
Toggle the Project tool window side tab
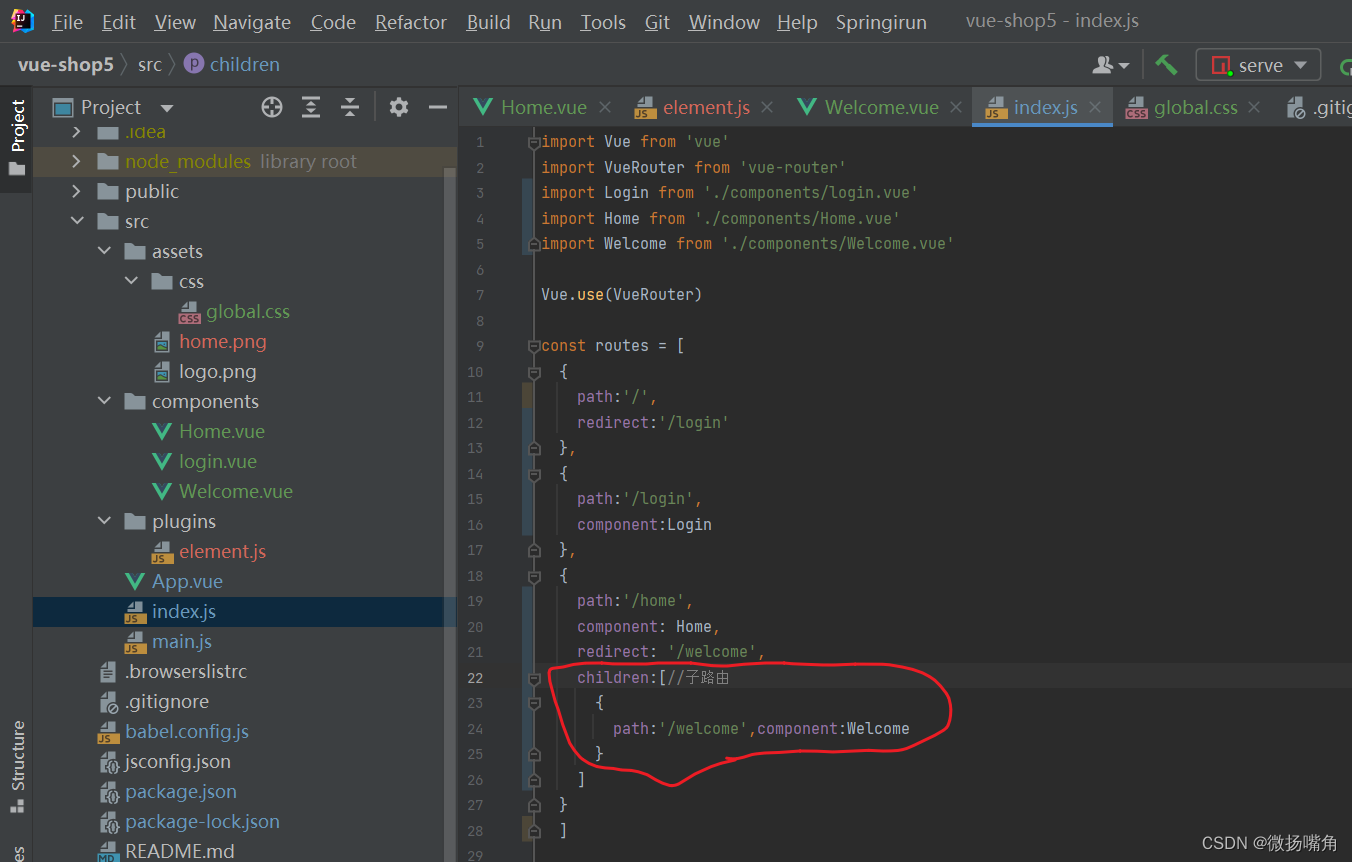(x=17, y=137)
